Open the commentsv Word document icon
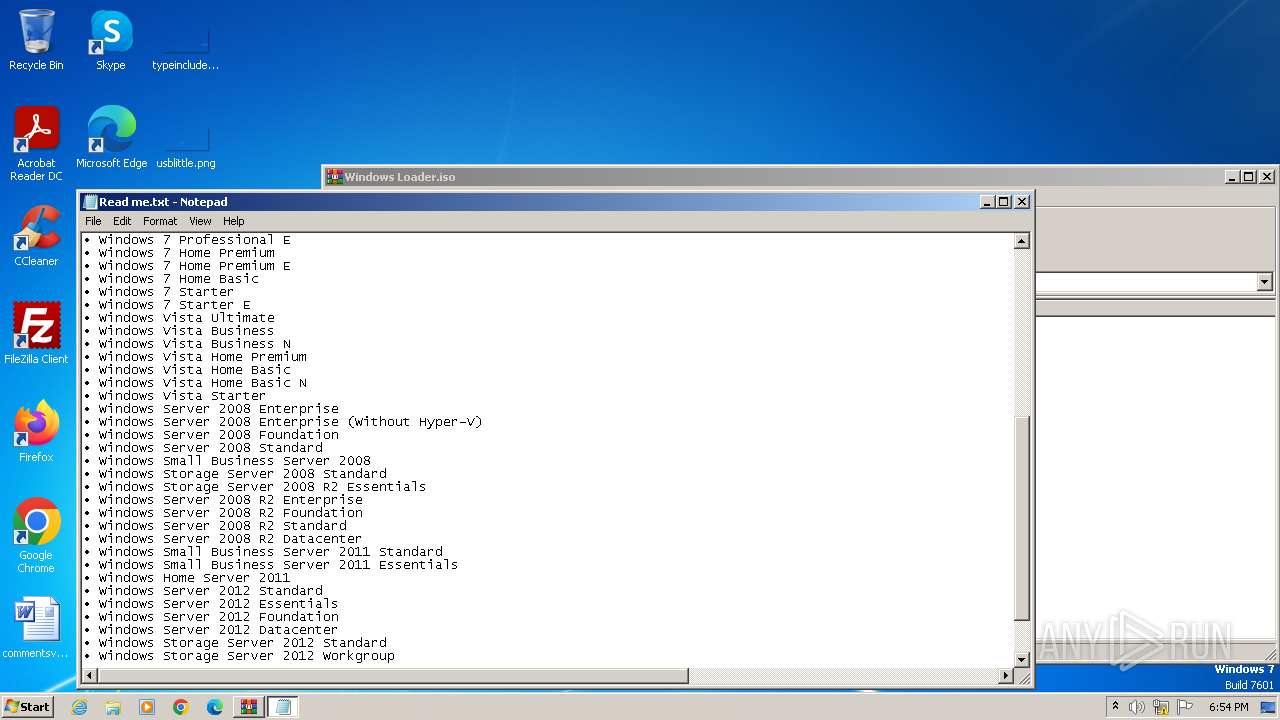Screen dimensions: 1280x720 [x=36, y=628]
